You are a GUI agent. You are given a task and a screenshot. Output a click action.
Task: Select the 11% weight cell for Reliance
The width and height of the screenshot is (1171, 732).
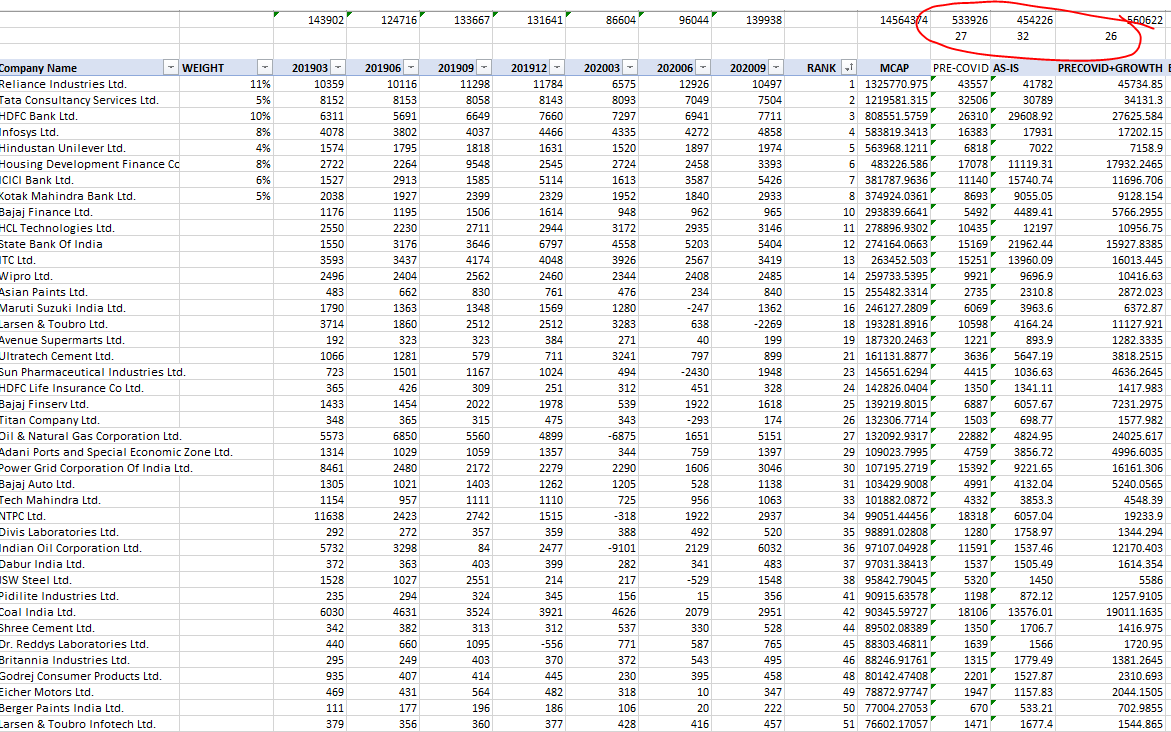point(226,84)
